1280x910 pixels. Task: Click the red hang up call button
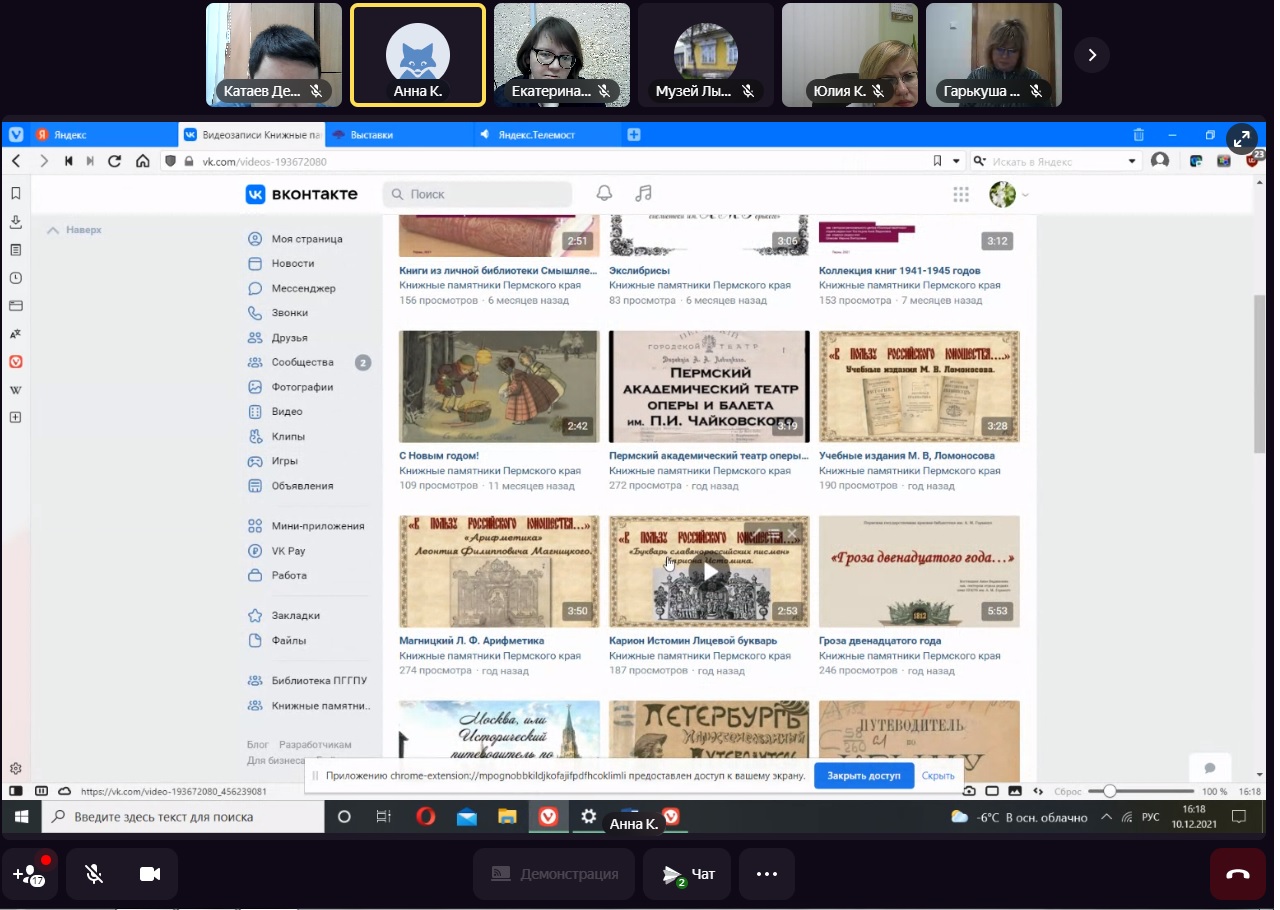[x=1237, y=874]
